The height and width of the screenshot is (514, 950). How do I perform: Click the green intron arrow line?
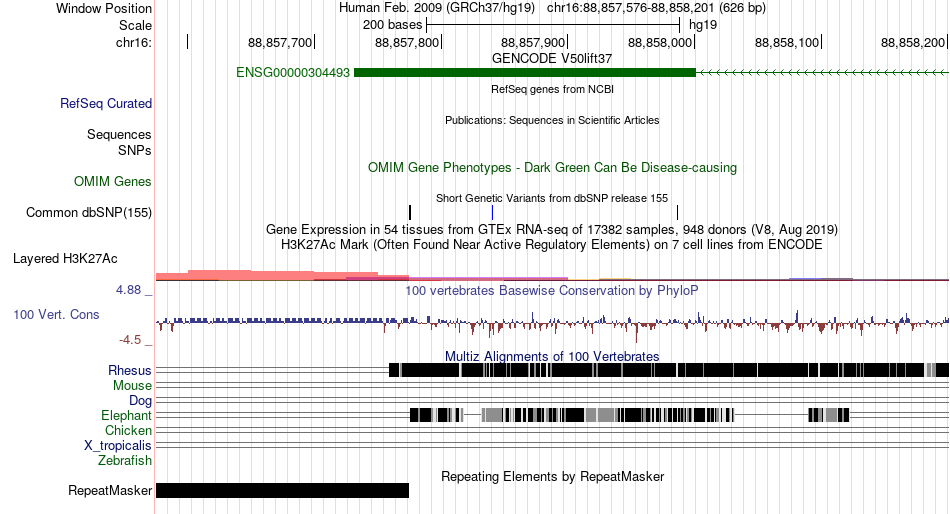click(823, 73)
